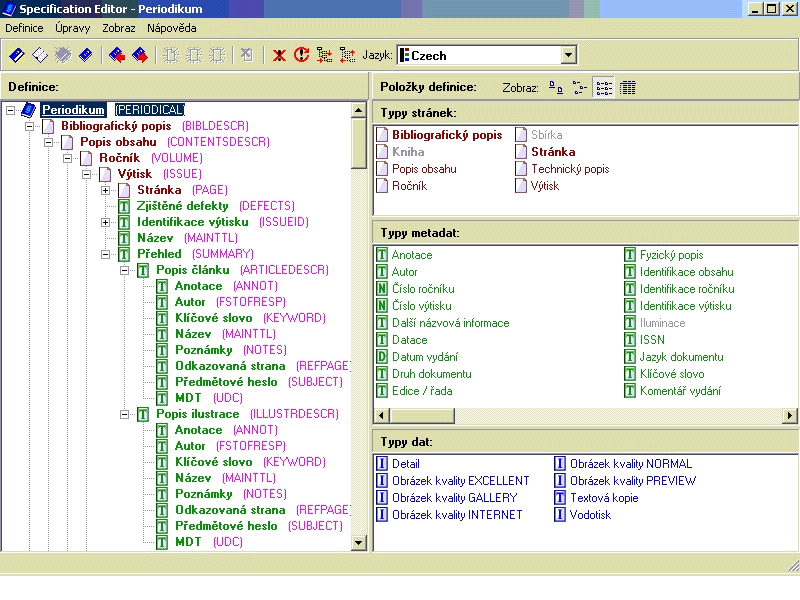Expand the Stránka (PAGE) node

pos(105,190)
